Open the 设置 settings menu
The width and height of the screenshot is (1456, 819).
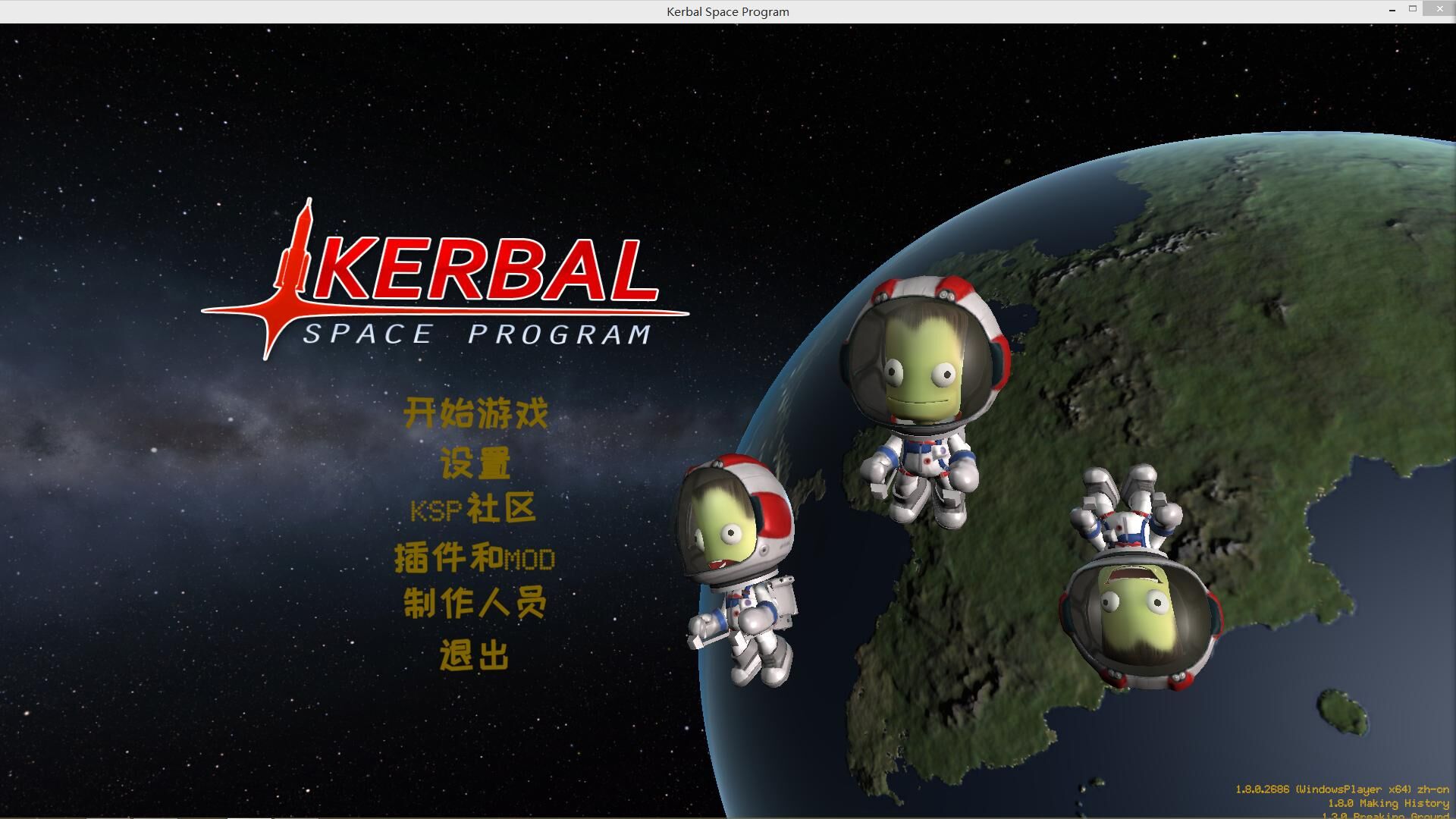(475, 463)
